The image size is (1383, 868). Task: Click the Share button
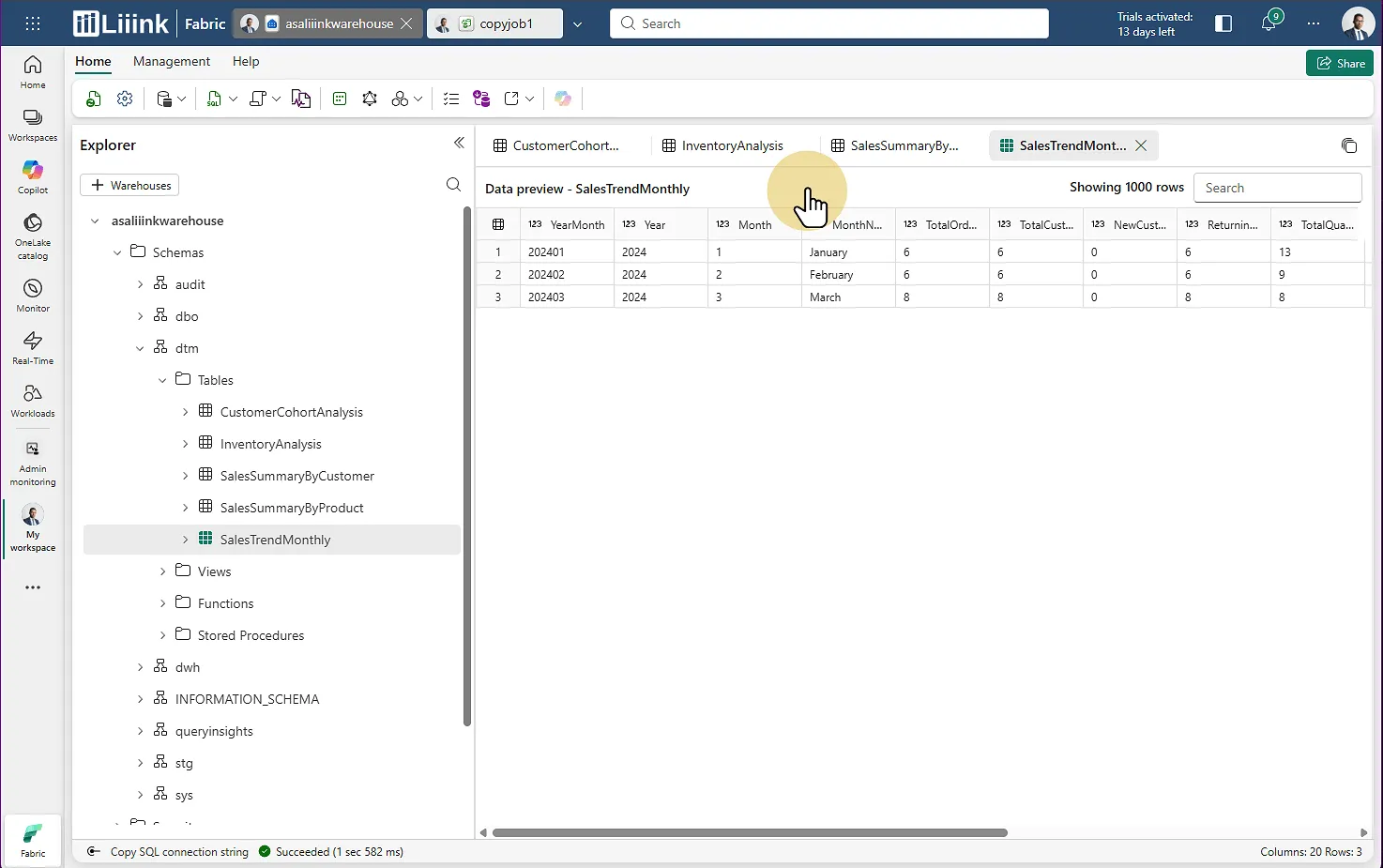click(1340, 63)
